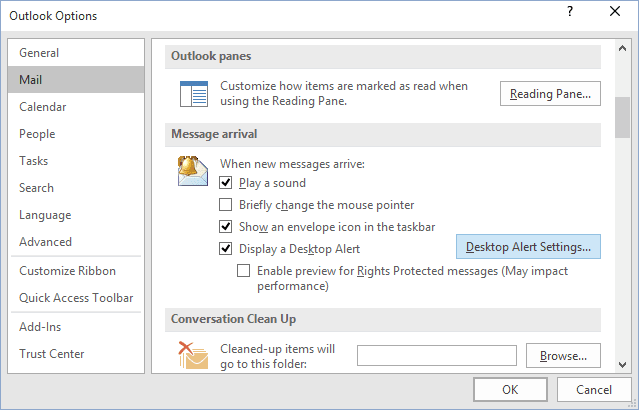Click the Help question mark icon
The height and width of the screenshot is (410, 639).
point(570,11)
